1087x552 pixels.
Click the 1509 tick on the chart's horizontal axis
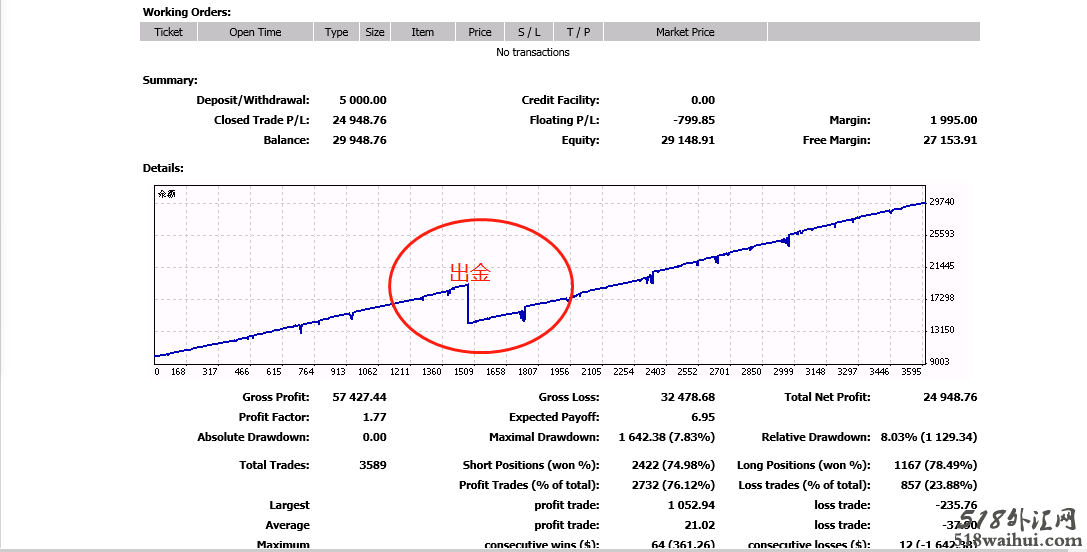[464, 372]
